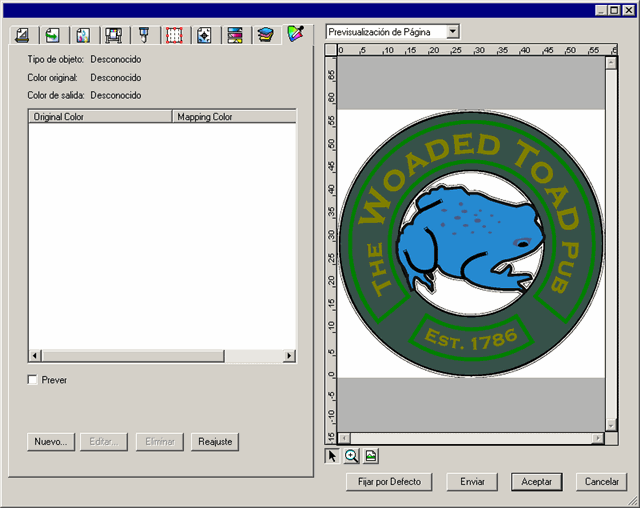Click the blue toad in preview
The image size is (640, 508).
pyautogui.click(x=469, y=239)
